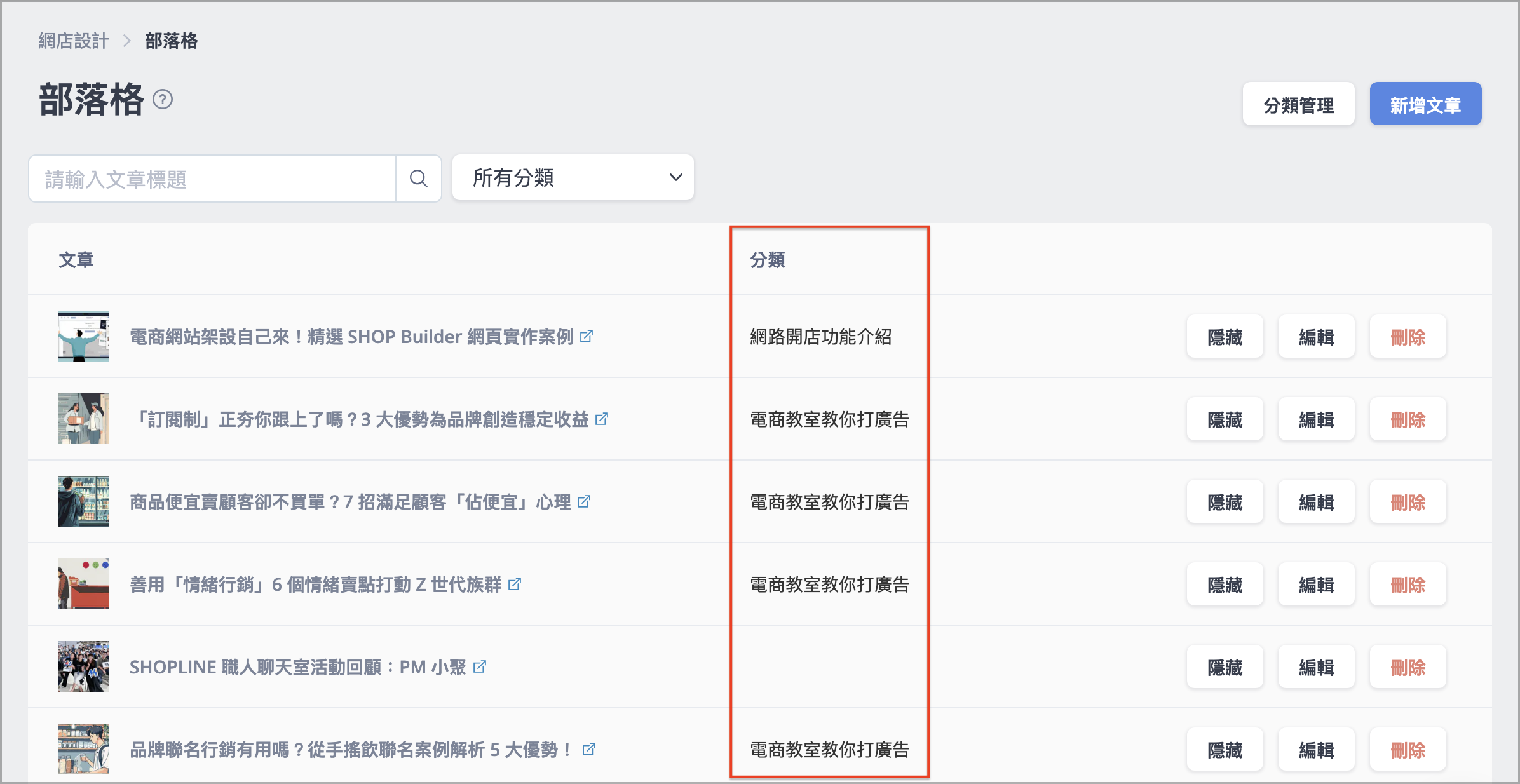The height and width of the screenshot is (784, 1520).
Task: Delete the 佔便宜 心理 article
Action: tap(1408, 502)
